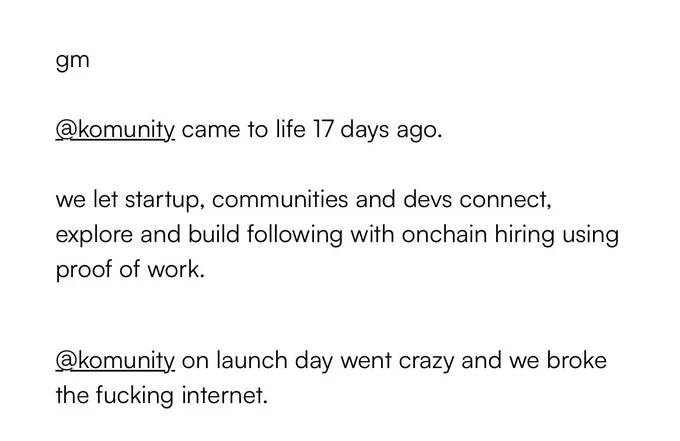Screen dimensions: 680x441
Task: Click the word "the" starting the last line
Action: coord(72,395)
